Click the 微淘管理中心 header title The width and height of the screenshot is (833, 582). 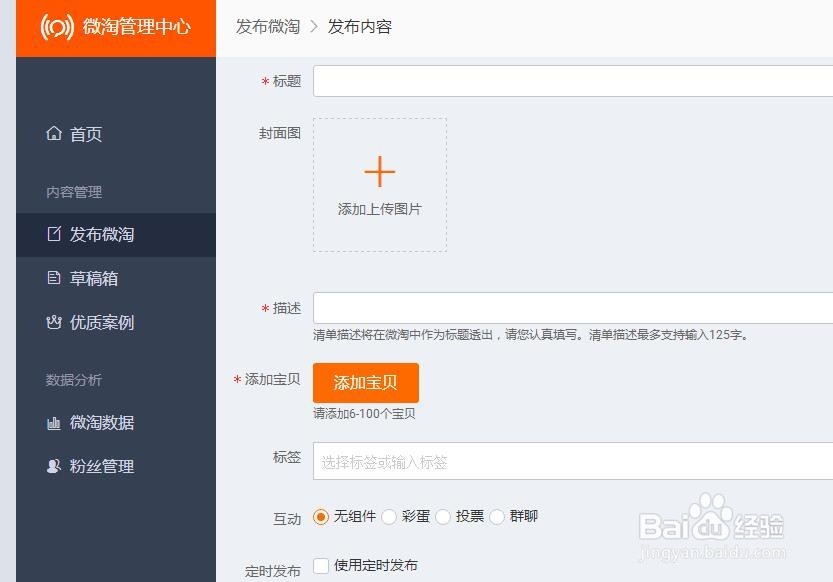[137, 27]
